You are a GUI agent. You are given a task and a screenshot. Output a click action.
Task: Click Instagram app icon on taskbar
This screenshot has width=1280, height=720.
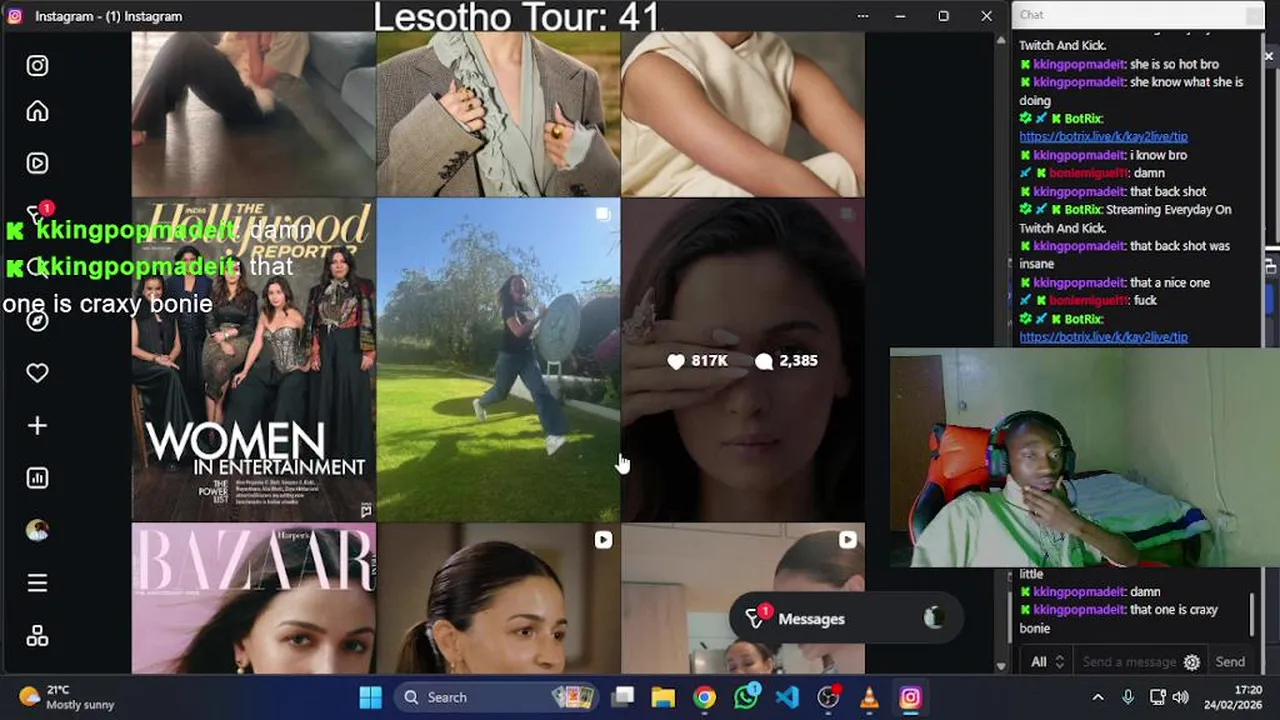point(910,697)
